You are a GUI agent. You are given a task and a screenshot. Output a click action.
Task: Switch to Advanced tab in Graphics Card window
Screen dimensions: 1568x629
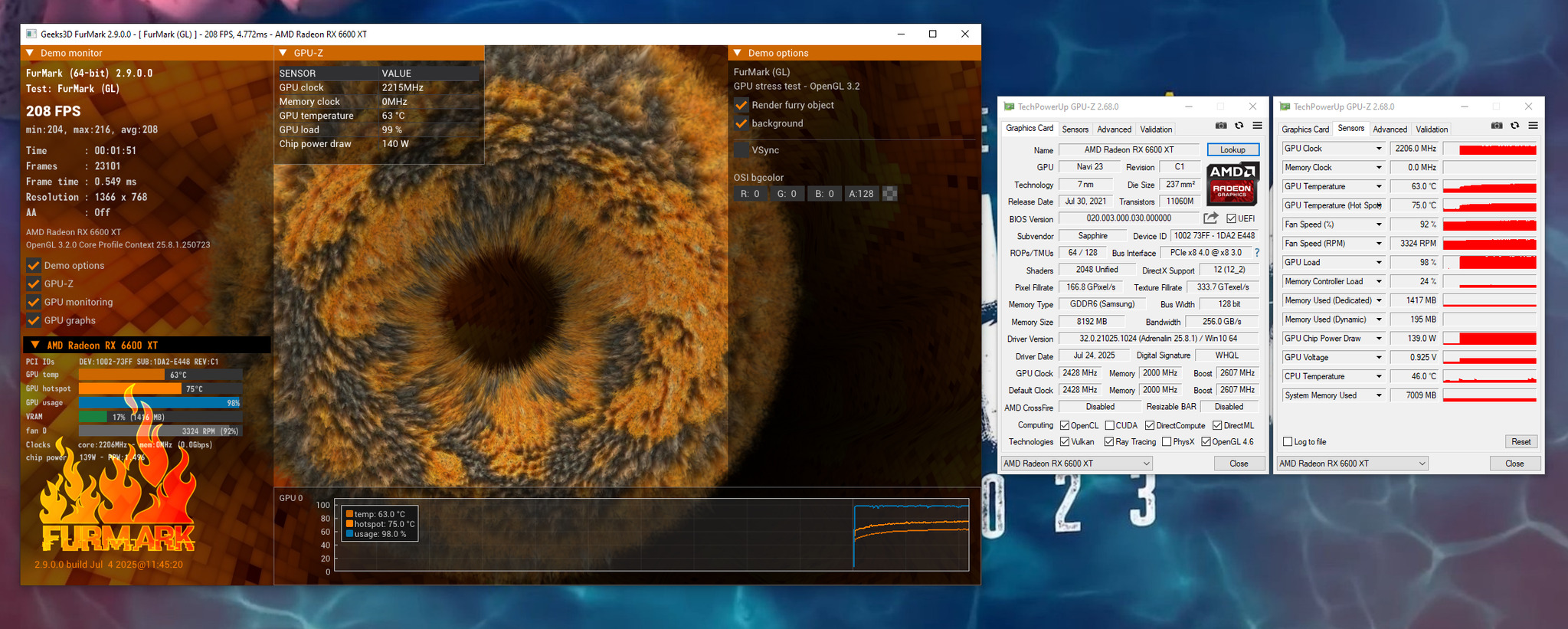1114,129
